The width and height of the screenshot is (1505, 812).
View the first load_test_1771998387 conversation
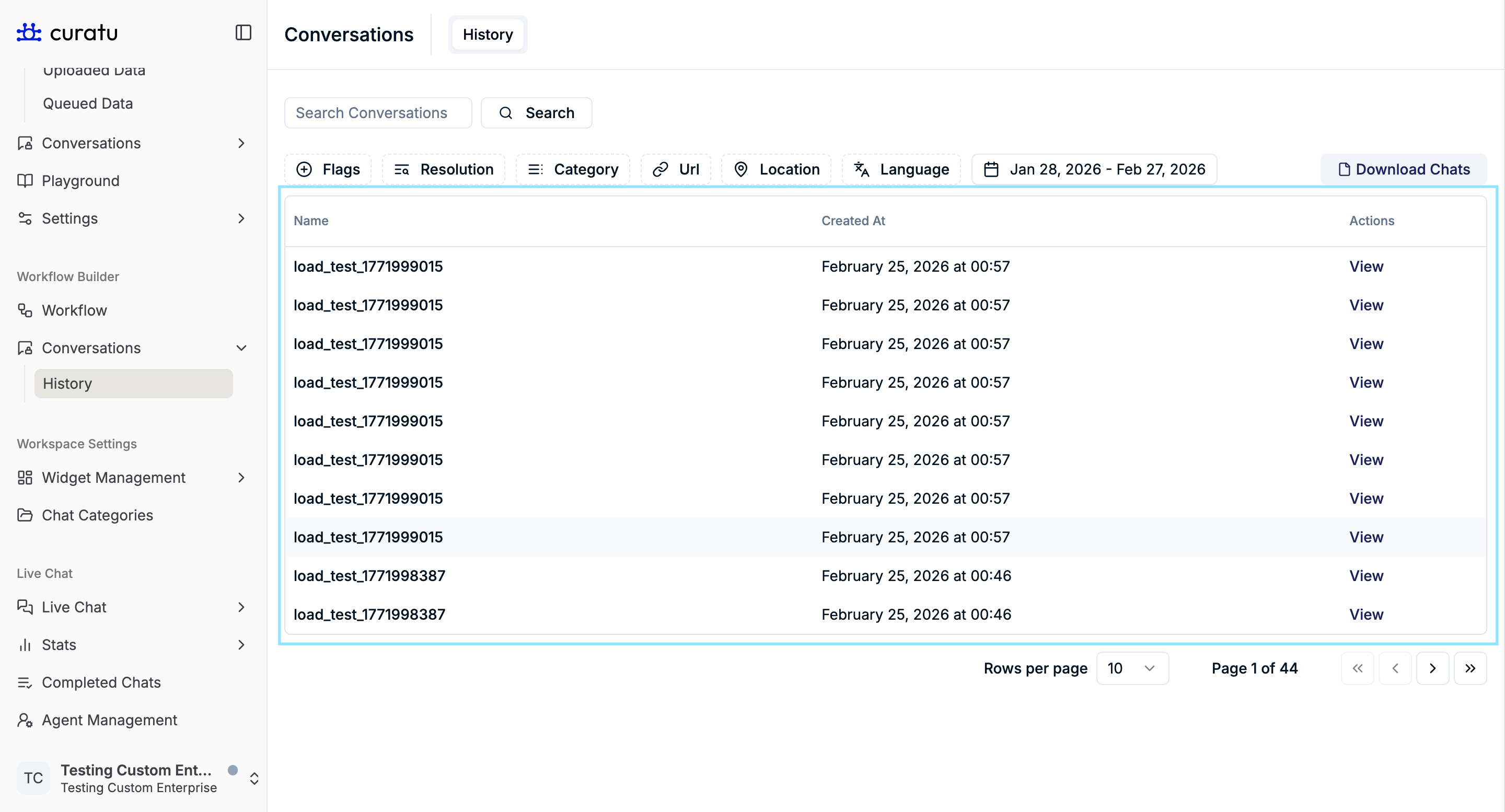coord(1366,576)
